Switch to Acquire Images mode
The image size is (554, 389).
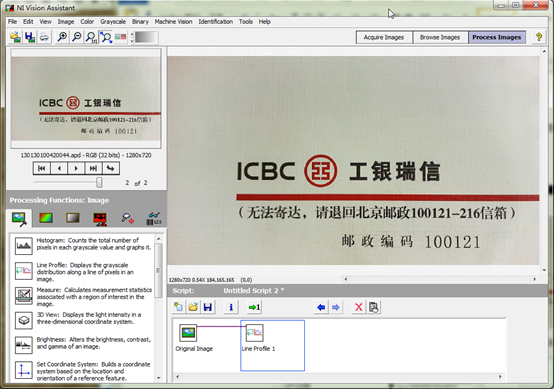(384, 37)
